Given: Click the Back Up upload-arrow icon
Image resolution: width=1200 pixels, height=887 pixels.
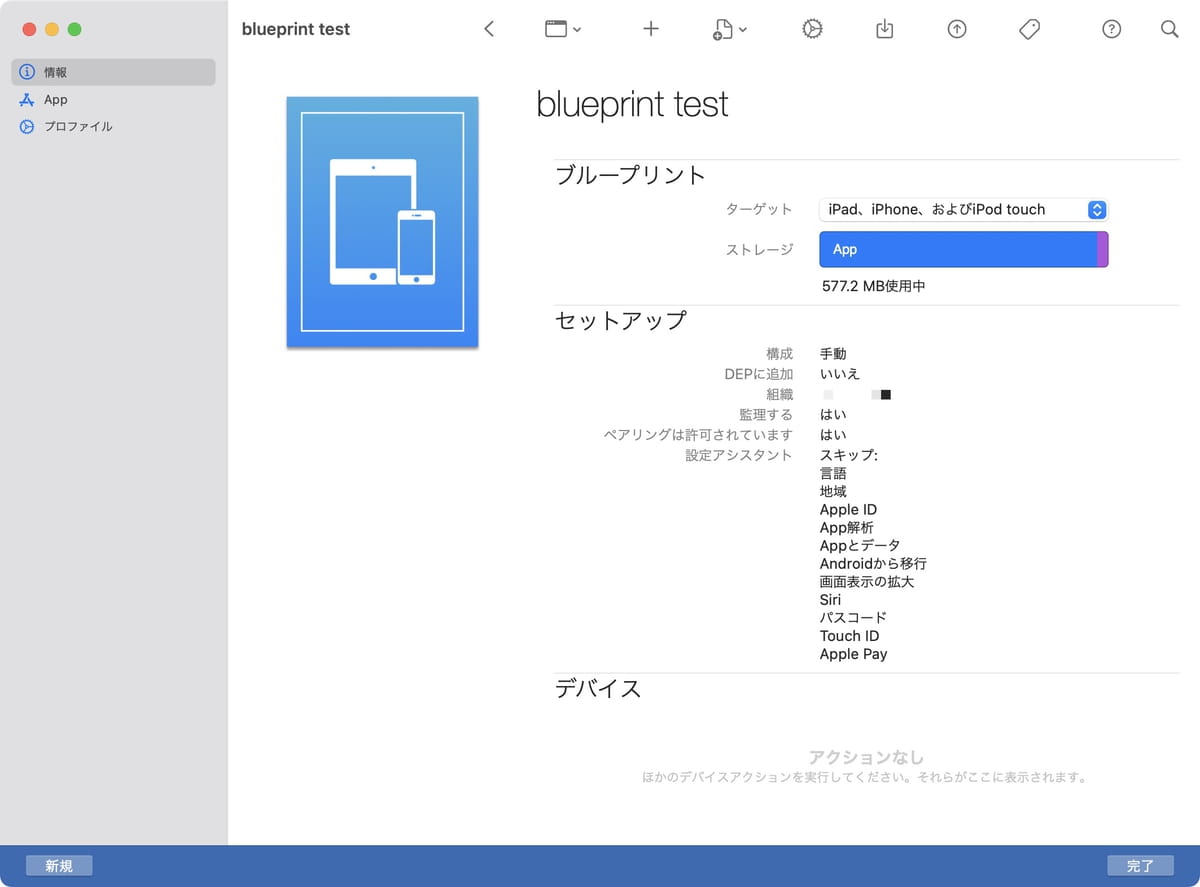Looking at the screenshot, I should [x=957, y=29].
